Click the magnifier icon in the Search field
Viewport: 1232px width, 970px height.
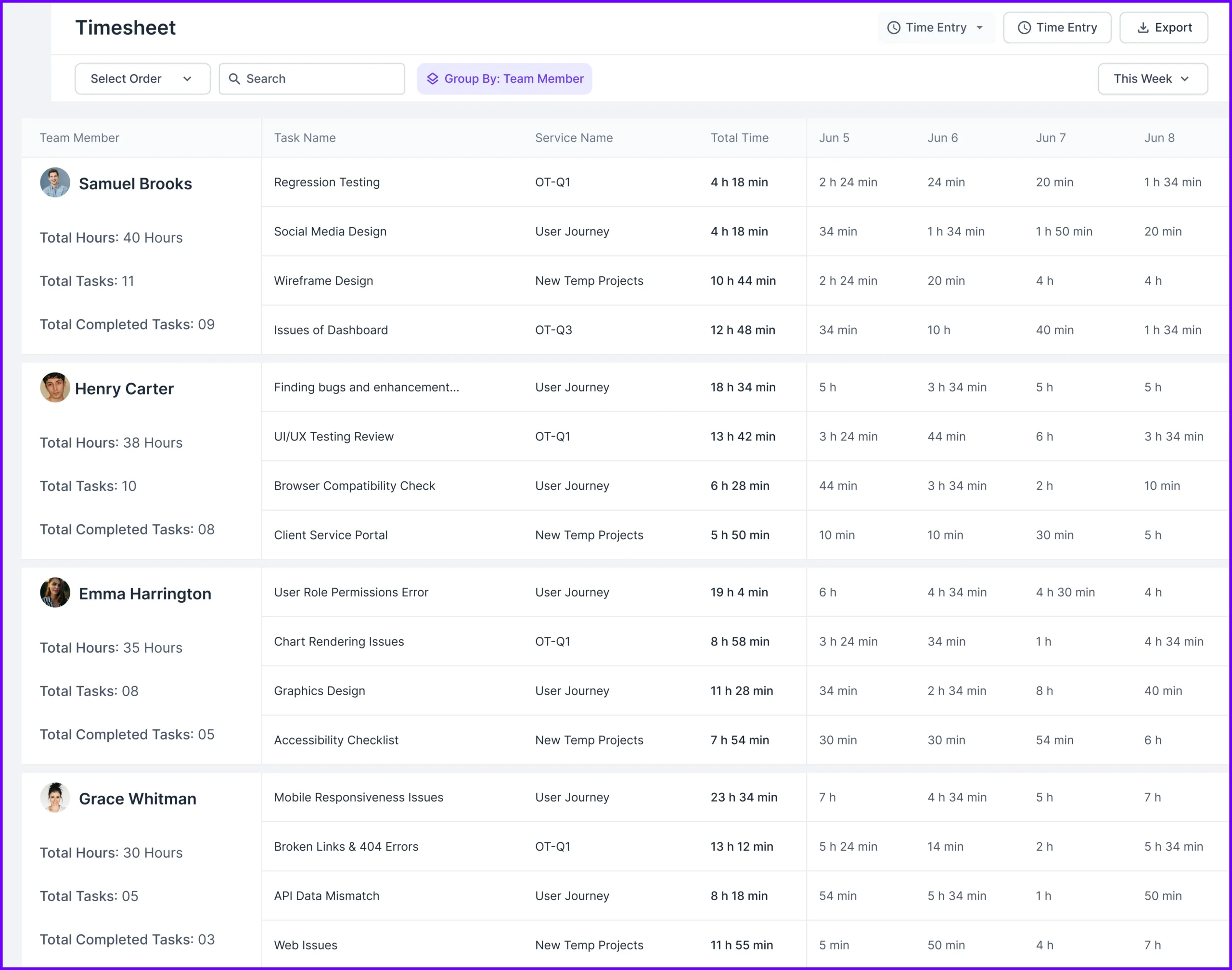234,79
